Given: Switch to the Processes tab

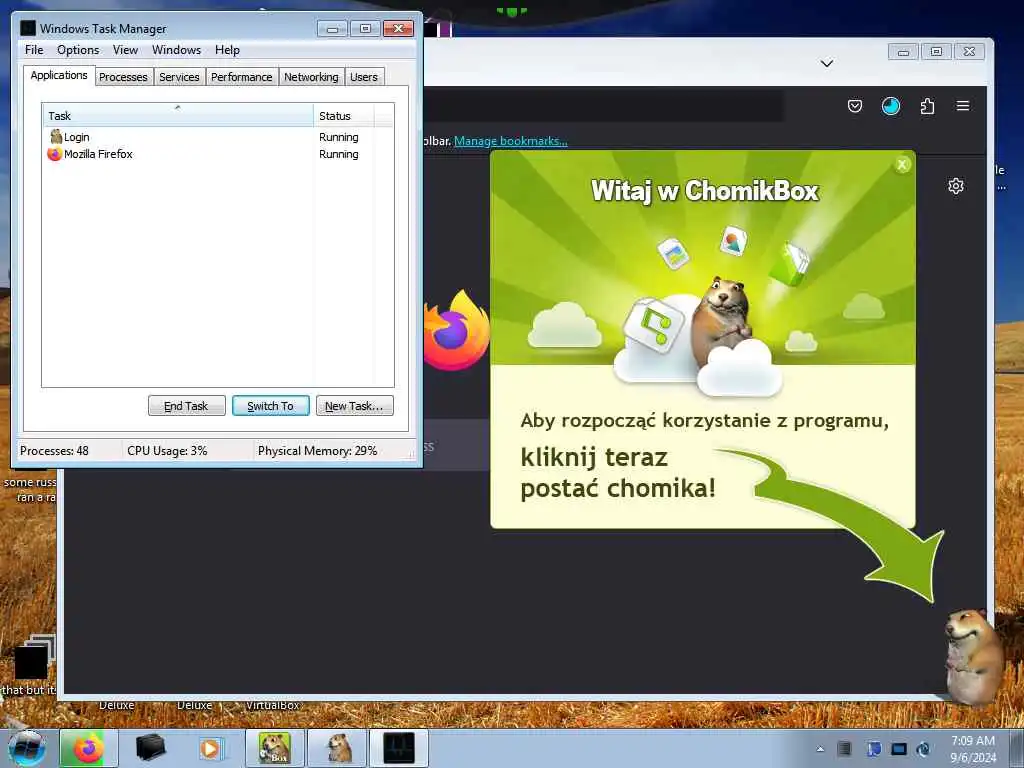Looking at the screenshot, I should pos(123,77).
